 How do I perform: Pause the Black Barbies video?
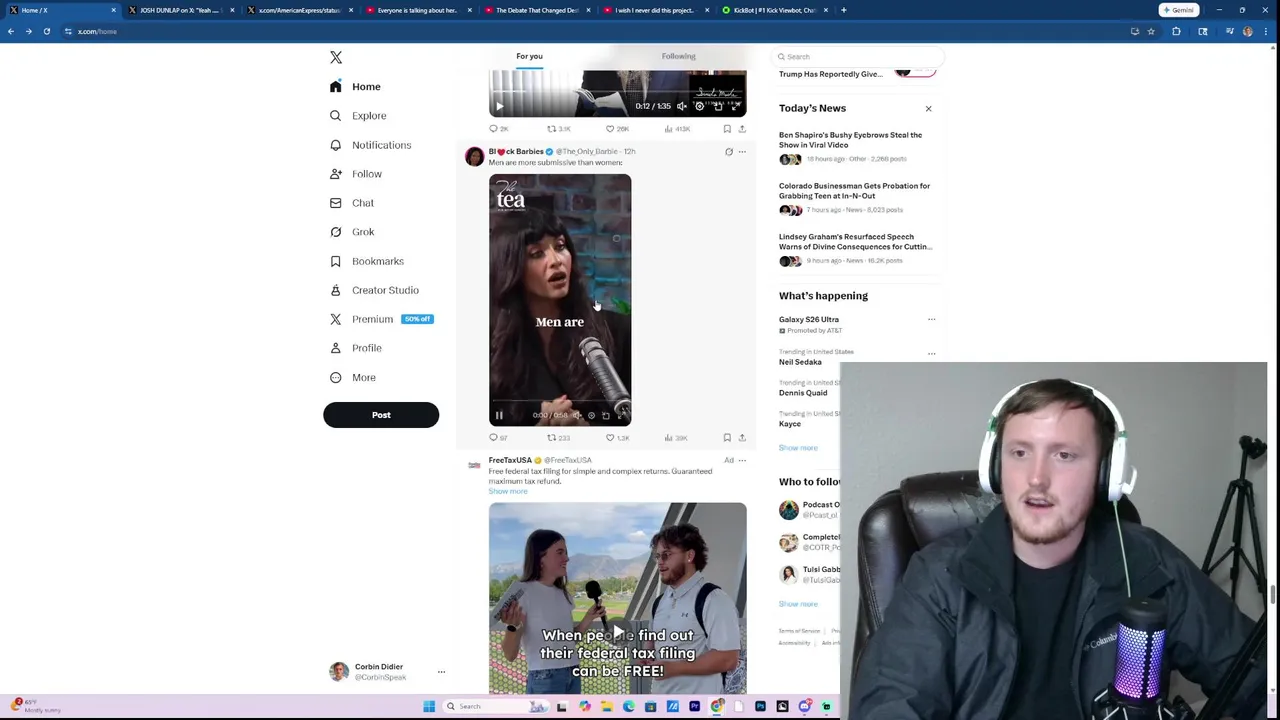499,415
